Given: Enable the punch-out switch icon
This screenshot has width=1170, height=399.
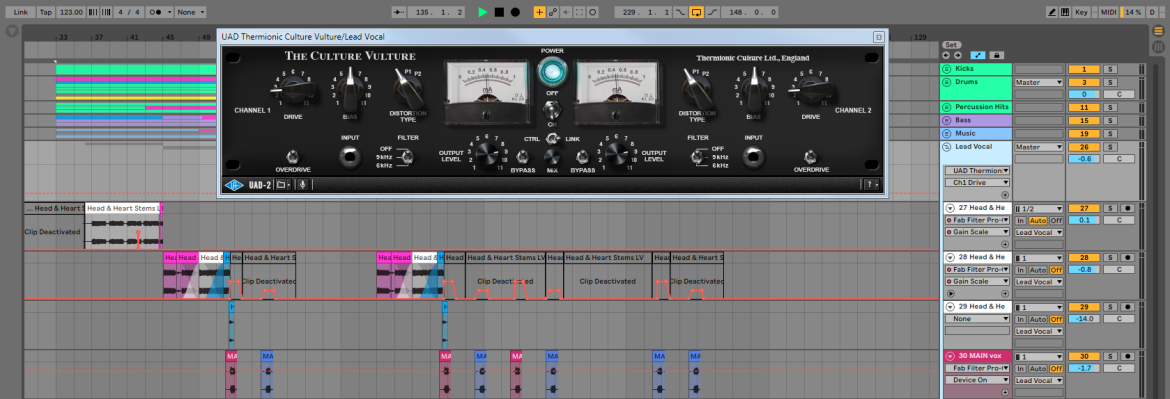Looking at the screenshot, I should (713, 12).
